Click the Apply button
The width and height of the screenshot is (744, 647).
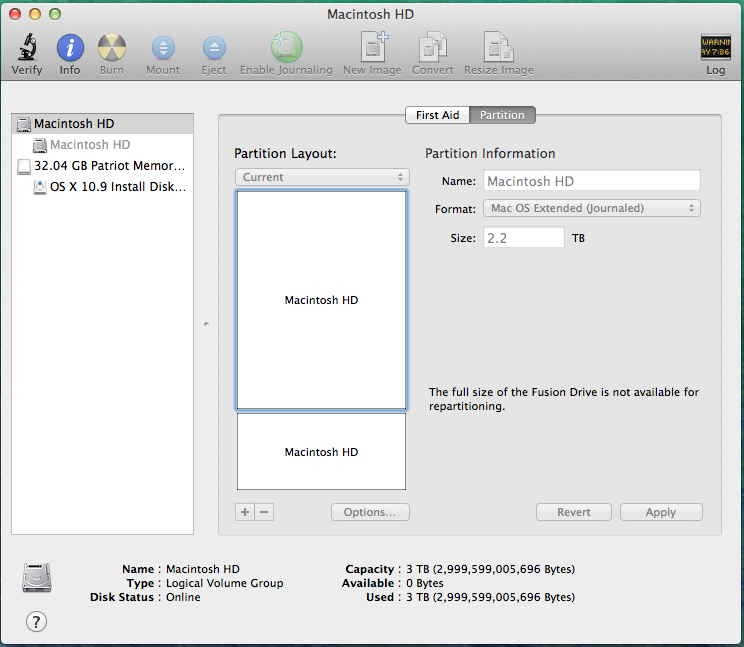[x=661, y=512]
